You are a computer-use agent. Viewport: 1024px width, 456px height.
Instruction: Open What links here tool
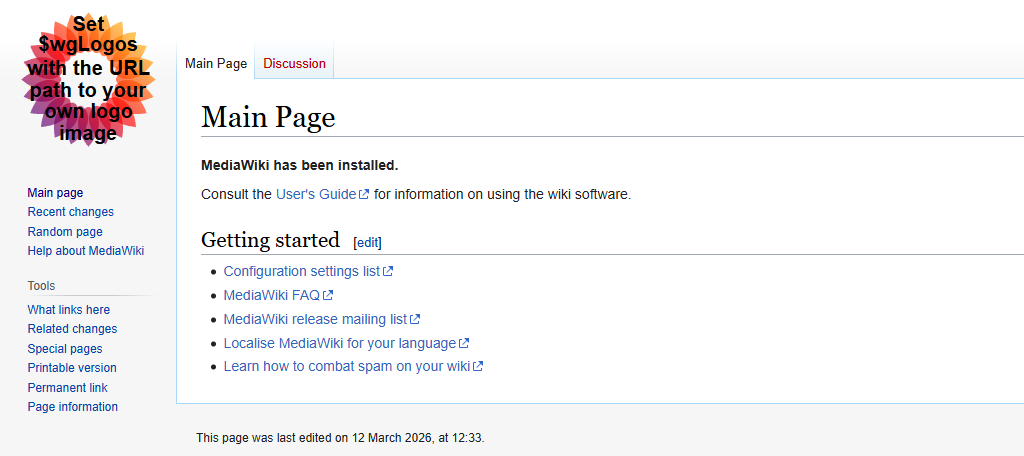tap(69, 310)
